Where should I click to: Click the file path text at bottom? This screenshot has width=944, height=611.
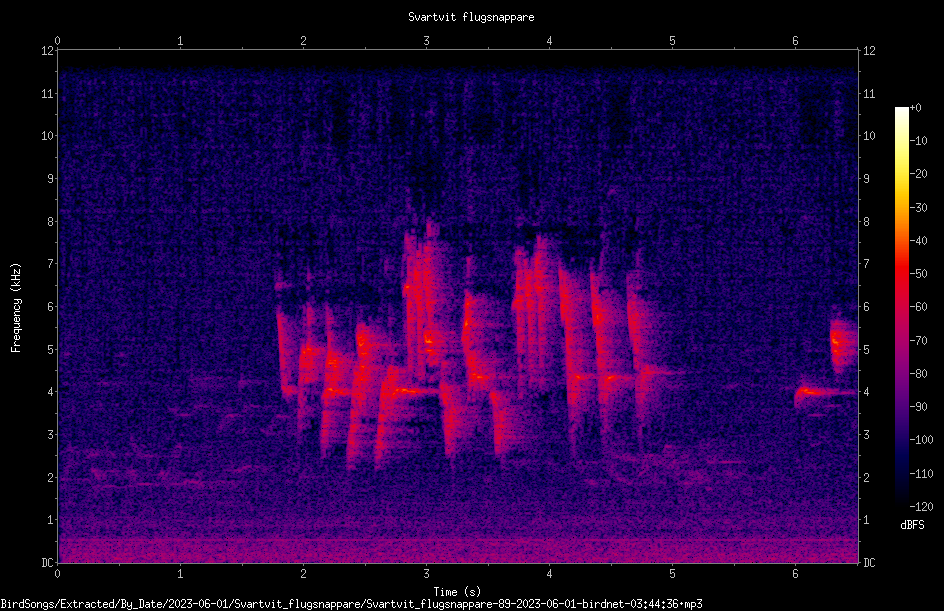click(x=351, y=604)
